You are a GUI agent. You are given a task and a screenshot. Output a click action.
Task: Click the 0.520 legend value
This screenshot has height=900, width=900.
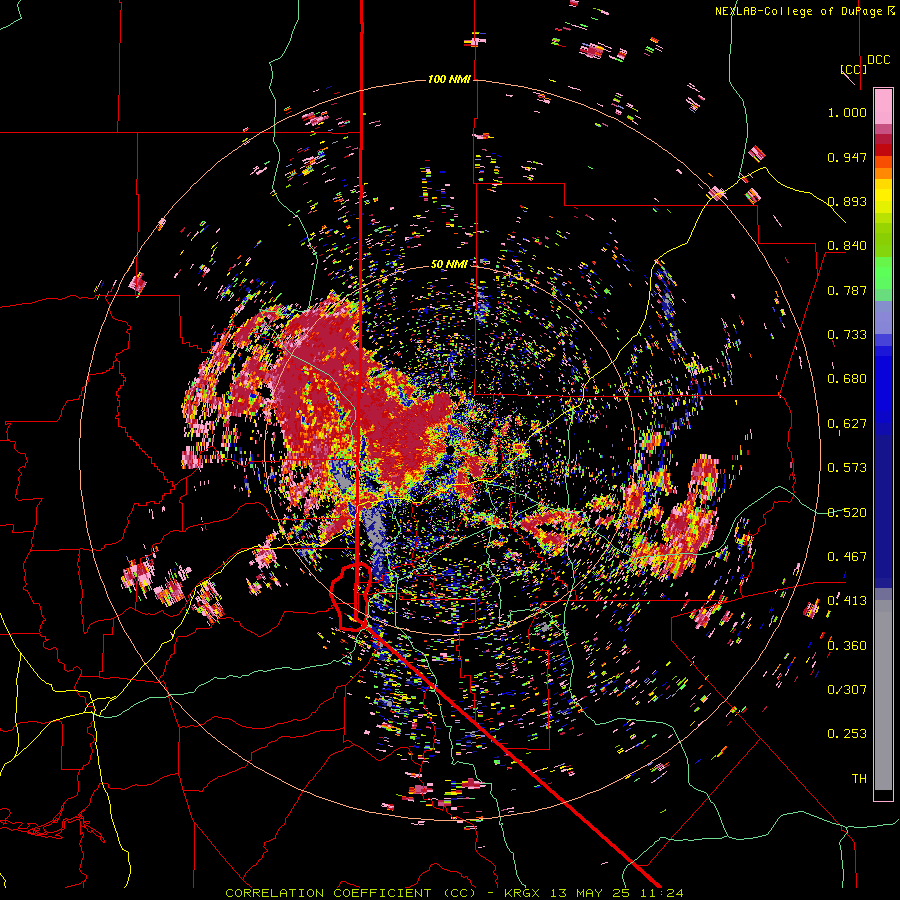pos(847,513)
